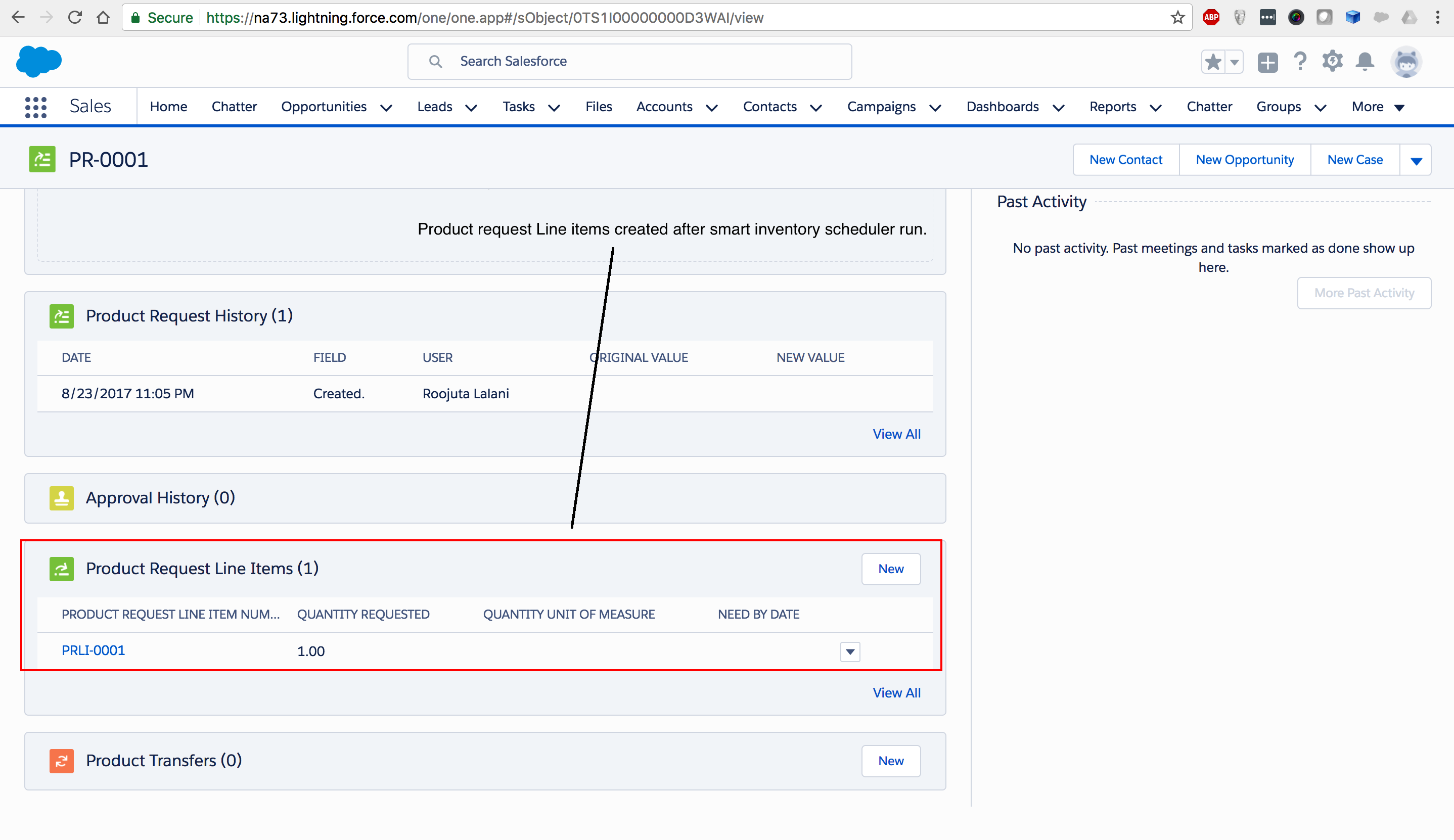This screenshot has height=840, width=1454.
Task: Show more record actions dropdown arrow
Action: coord(1416,160)
